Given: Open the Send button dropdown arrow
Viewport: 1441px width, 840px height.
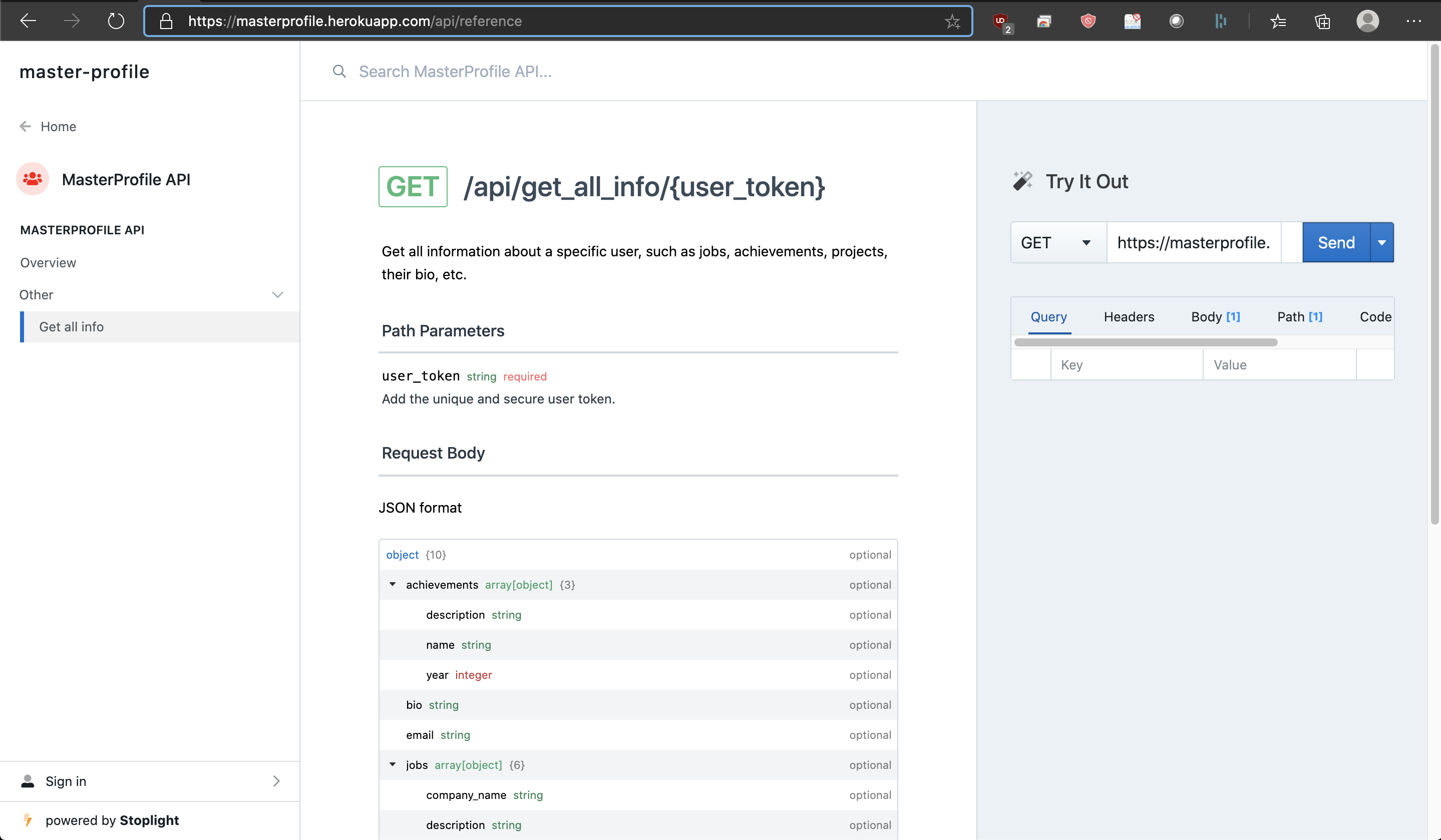Looking at the screenshot, I should click(1381, 242).
